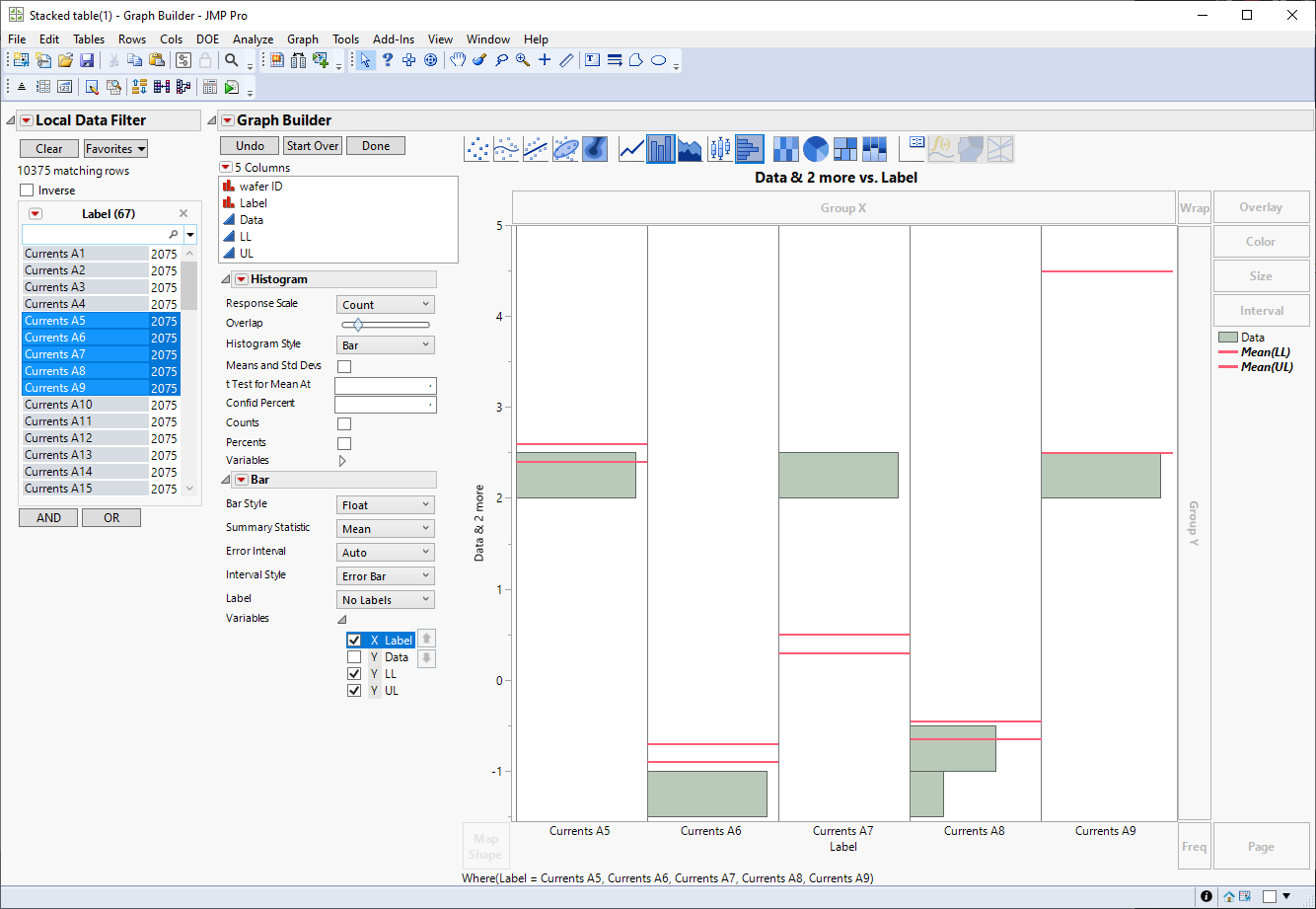Open the Summary Statistic dropdown

point(386,529)
